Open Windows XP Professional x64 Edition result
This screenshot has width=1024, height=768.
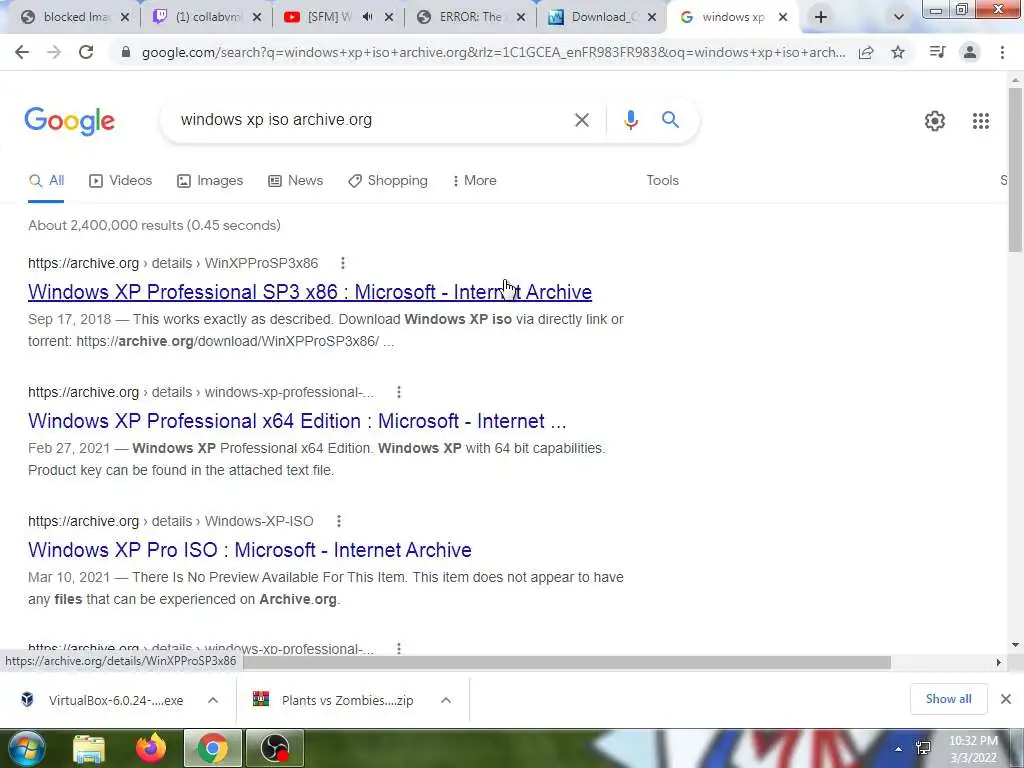297,421
